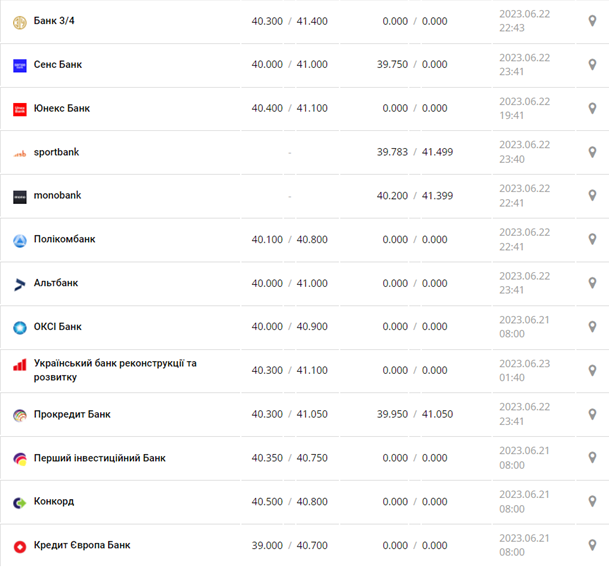Click the Альтбанк logo icon
Screen dimensions: 609x567
(x=20, y=284)
